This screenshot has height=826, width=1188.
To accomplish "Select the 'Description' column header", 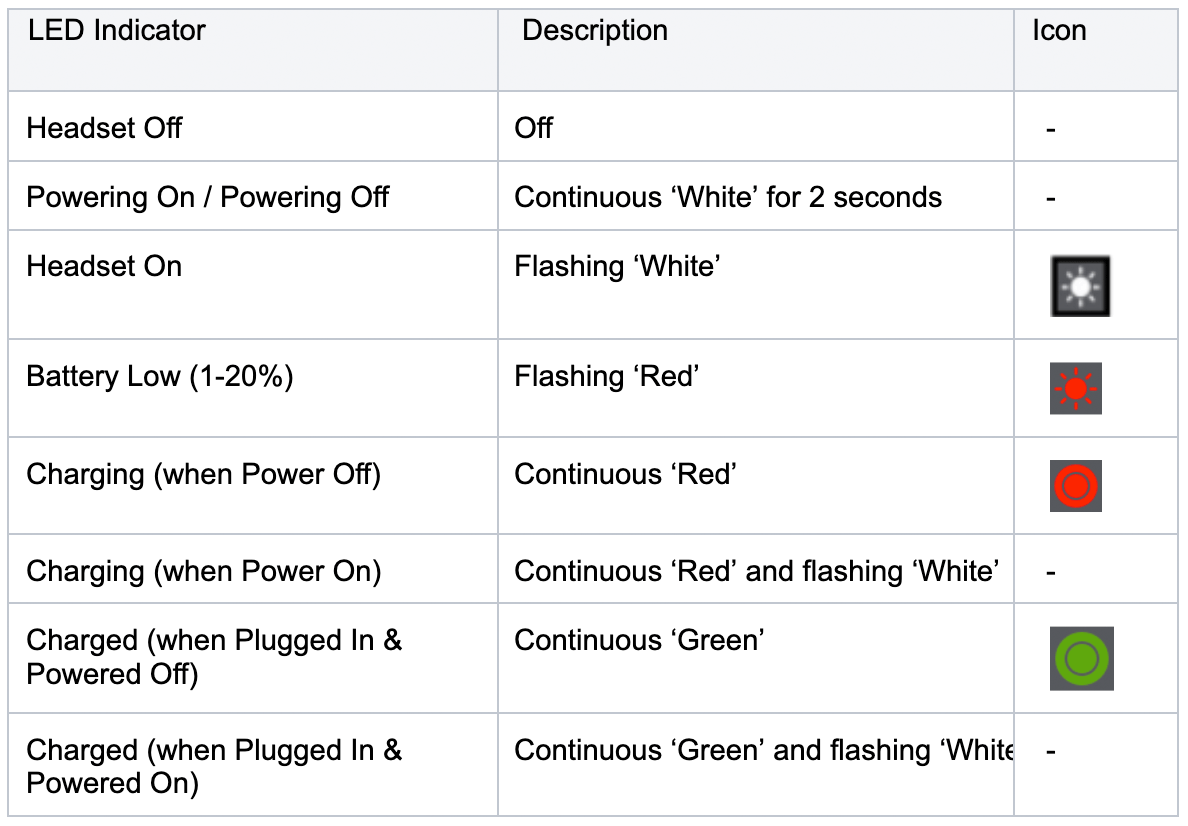I will point(595,30).
